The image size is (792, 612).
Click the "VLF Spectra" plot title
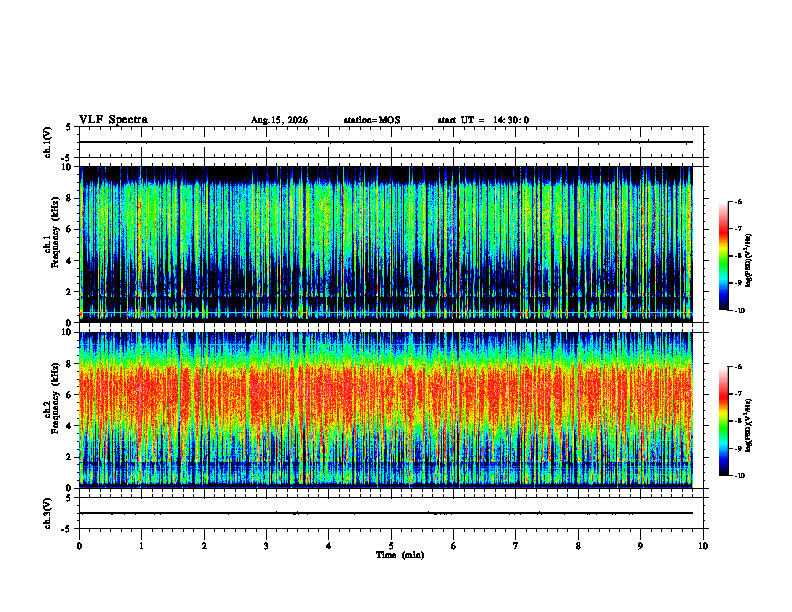(113, 120)
